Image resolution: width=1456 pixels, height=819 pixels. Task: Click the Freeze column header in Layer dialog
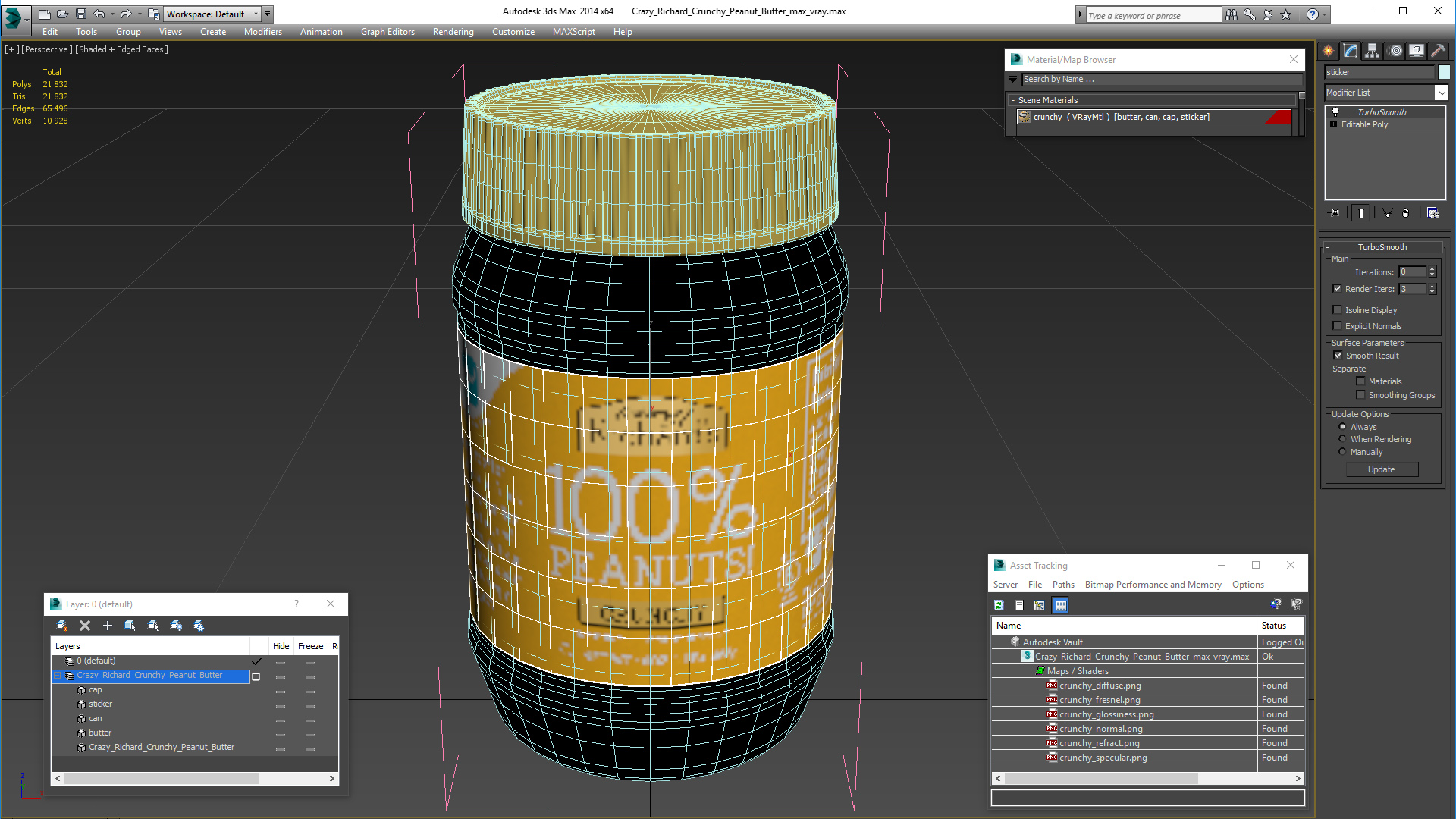coord(311,646)
